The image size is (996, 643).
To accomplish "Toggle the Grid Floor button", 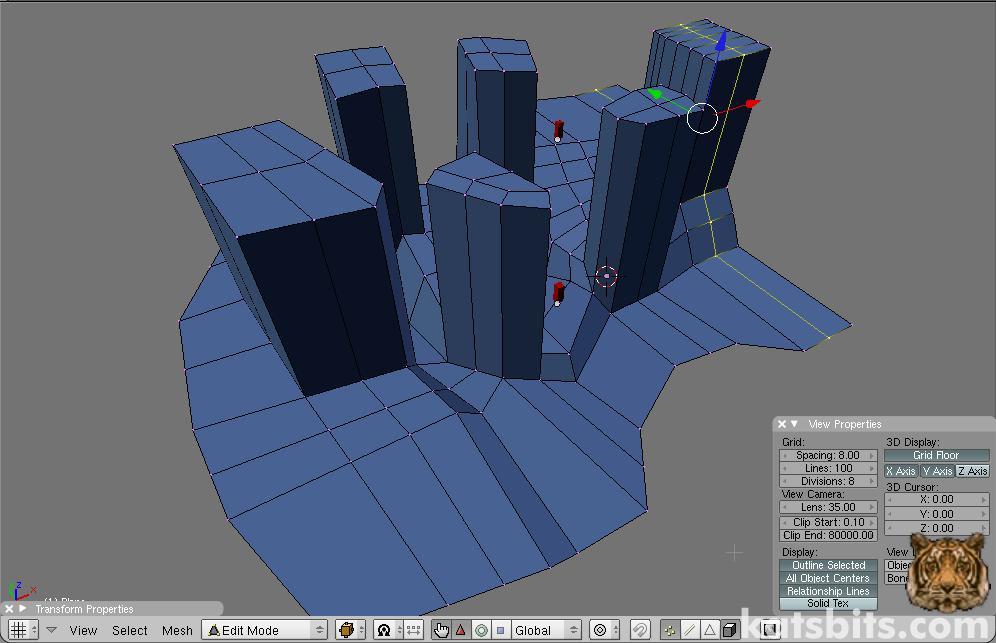I will pos(936,455).
